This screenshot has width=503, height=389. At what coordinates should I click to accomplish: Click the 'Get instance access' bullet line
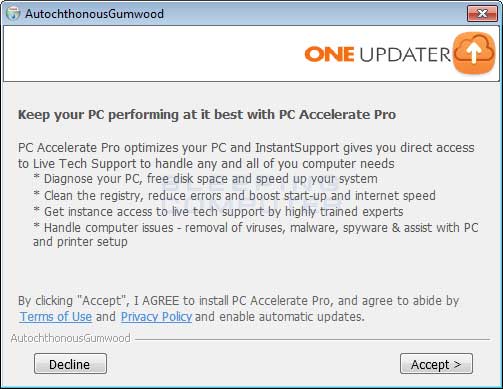218,212
